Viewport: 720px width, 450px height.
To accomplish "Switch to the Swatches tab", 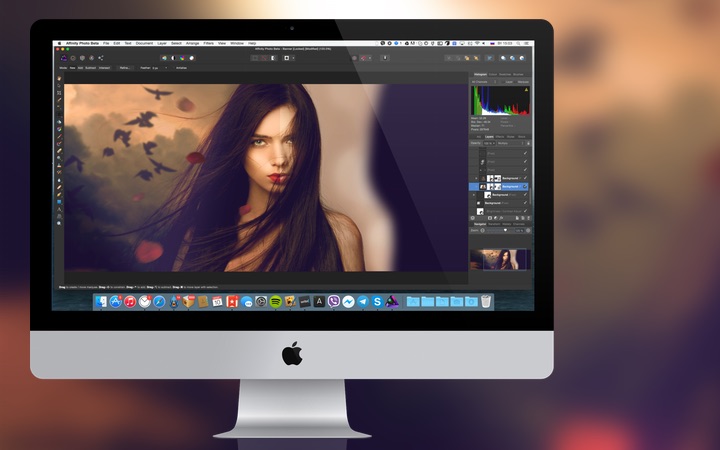I will pos(505,74).
